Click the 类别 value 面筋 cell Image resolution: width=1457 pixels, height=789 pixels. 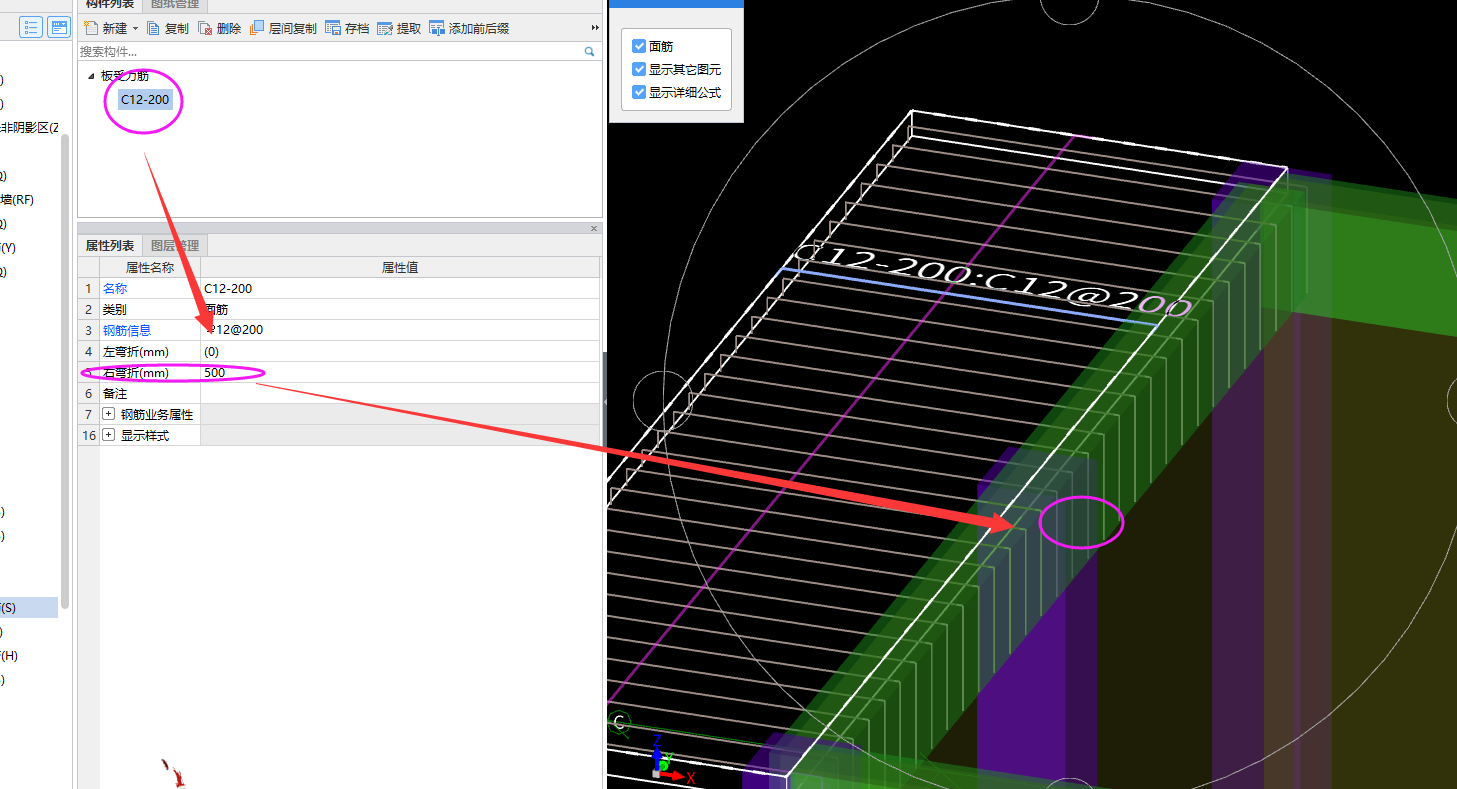pos(400,309)
